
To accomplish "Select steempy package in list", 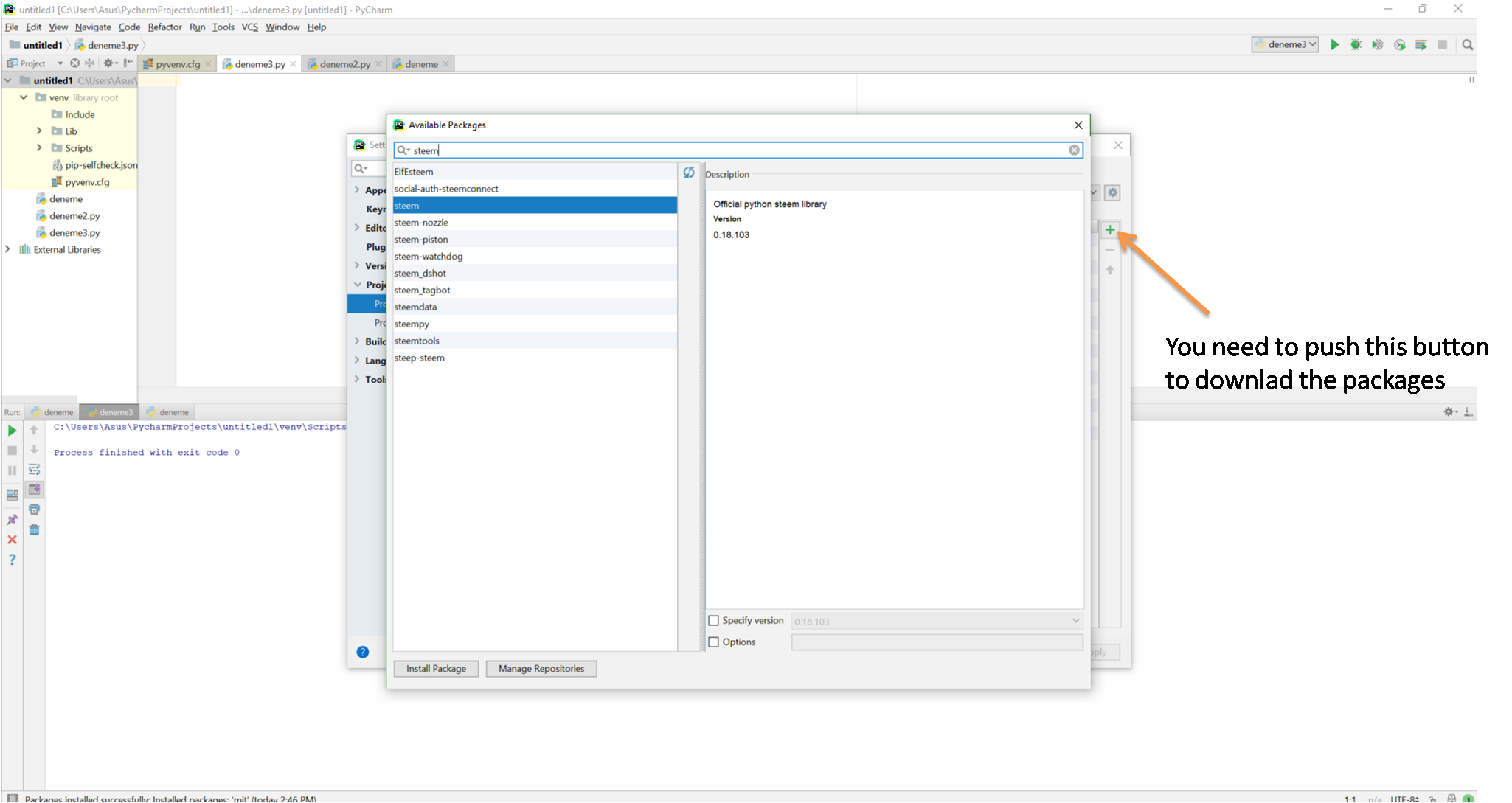I will [x=535, y=324].
